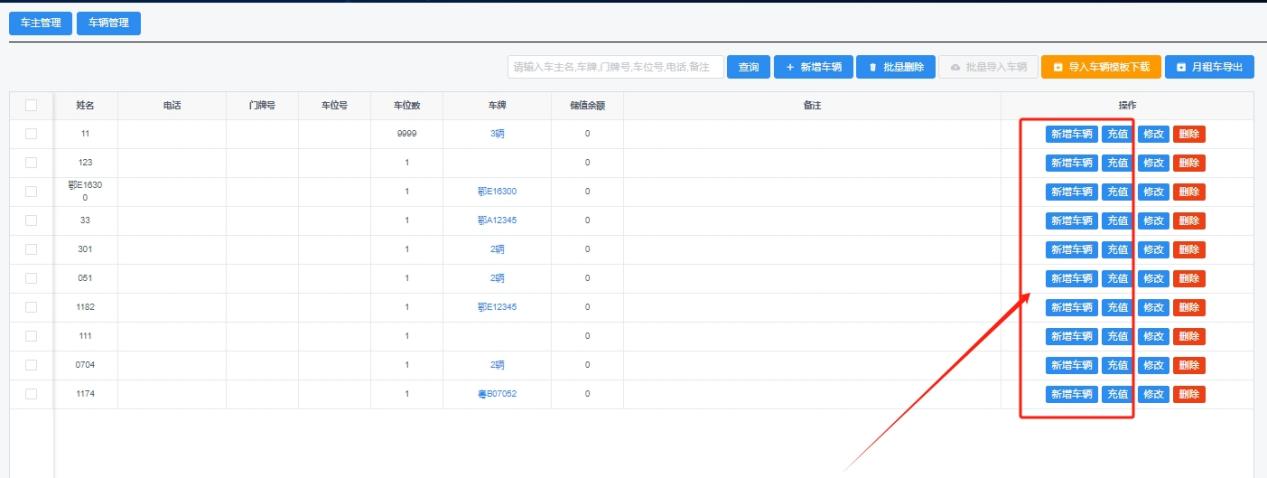Toggle the select-all checkbox in table header
Viewport: 1267px width, 478px height.
[x=31, y=105]
